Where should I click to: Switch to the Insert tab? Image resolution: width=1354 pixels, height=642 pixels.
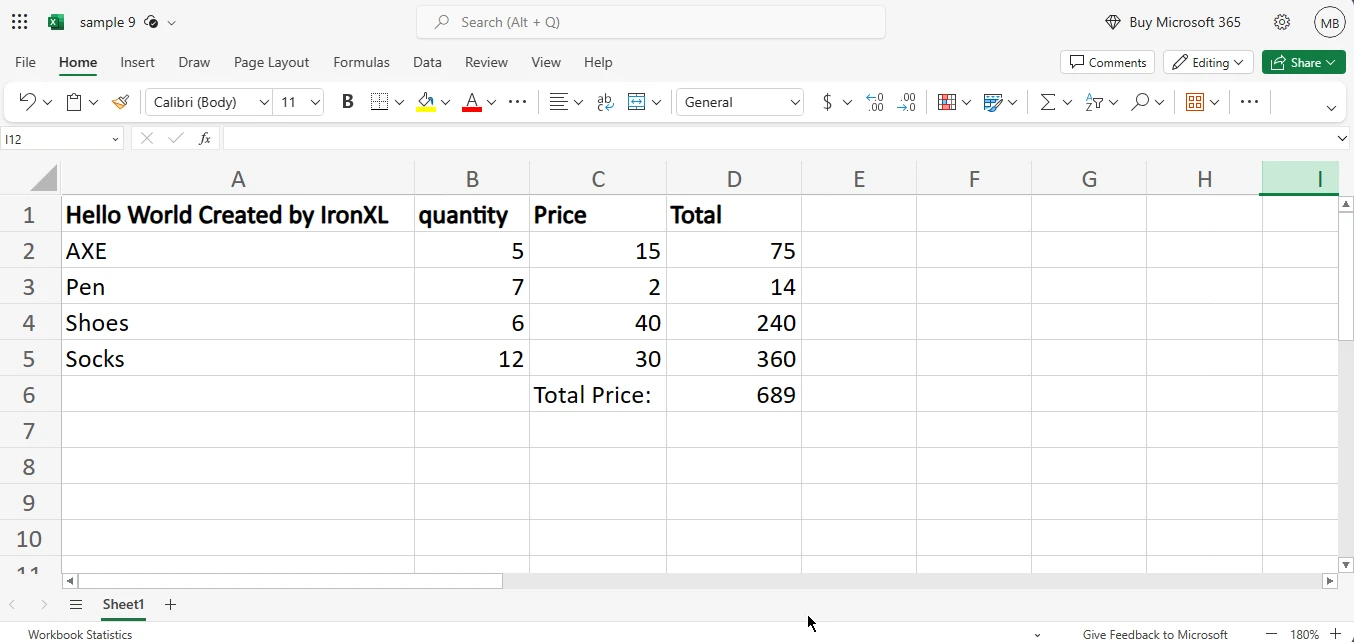click(x=137, y=62)
